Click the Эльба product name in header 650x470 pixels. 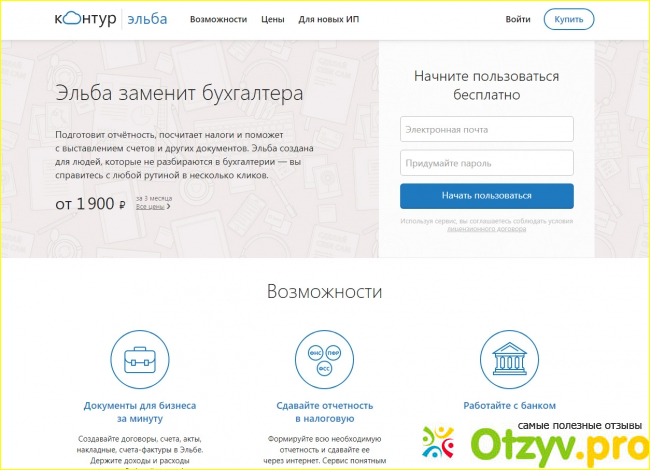(x=148, y=19)
